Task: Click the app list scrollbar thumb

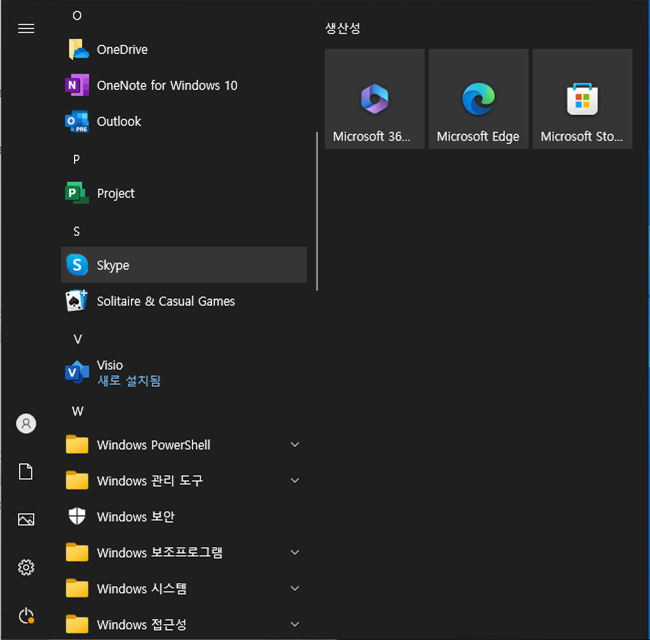Action: coord(317,211)
